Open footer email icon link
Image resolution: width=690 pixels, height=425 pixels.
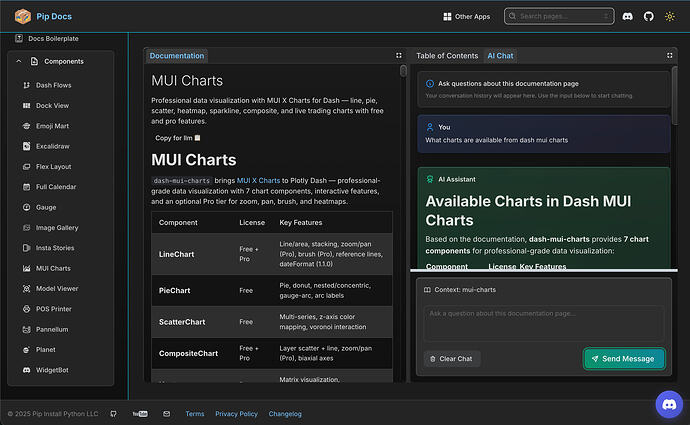pos(166,414)
